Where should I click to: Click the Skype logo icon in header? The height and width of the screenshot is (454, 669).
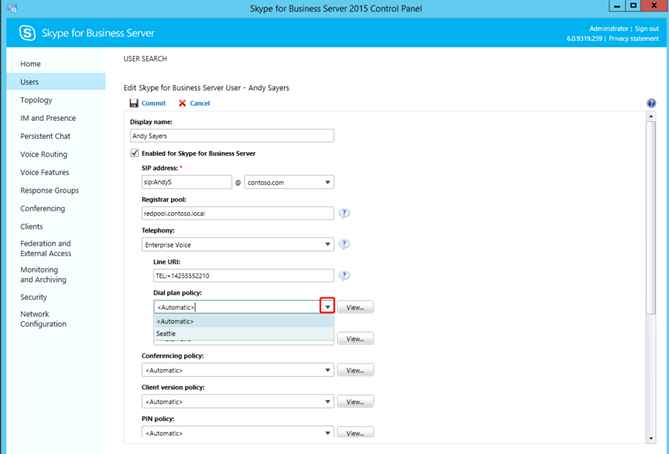coord(27,33)
